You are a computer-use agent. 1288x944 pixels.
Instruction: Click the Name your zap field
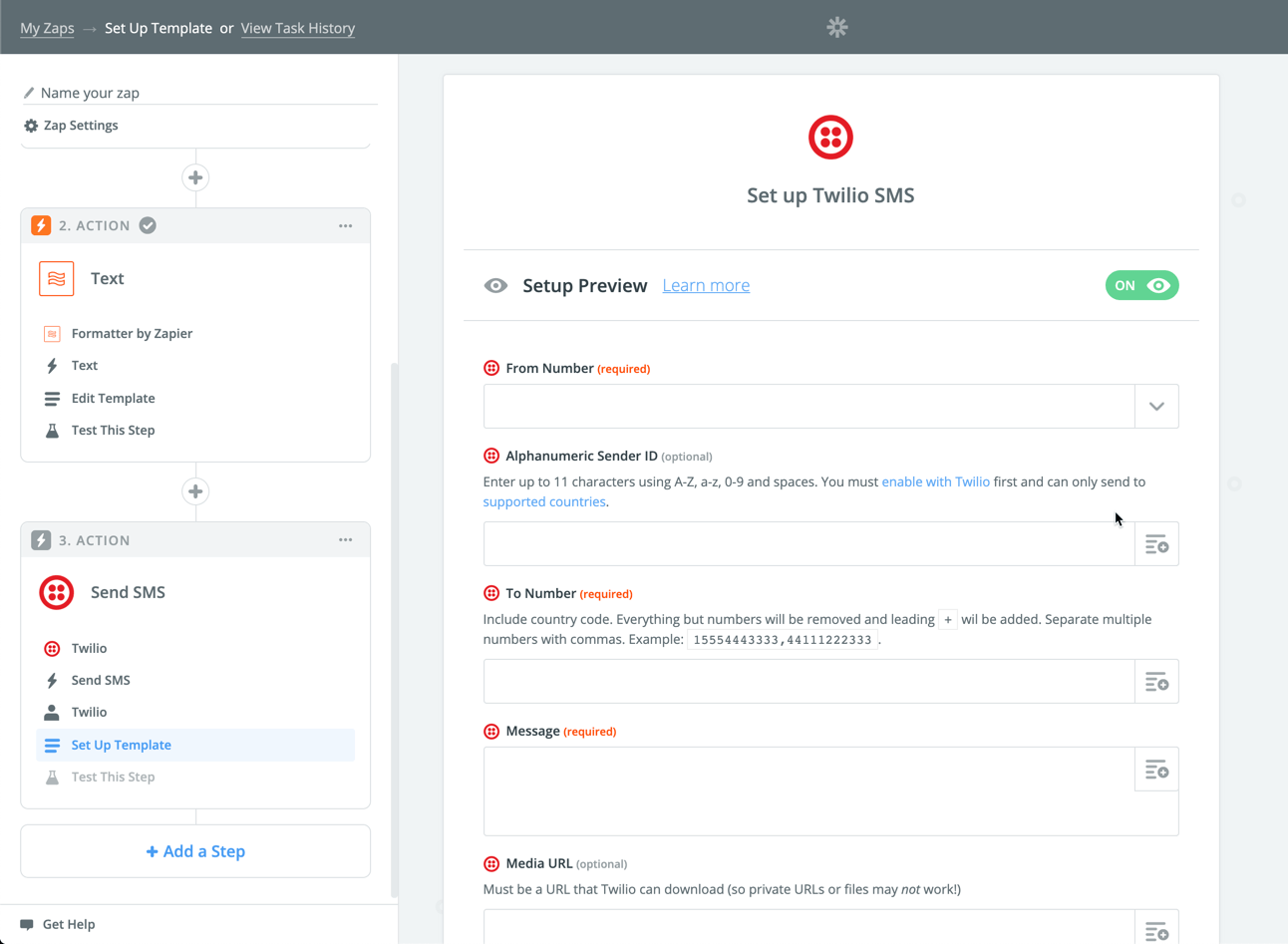point(199,93)
